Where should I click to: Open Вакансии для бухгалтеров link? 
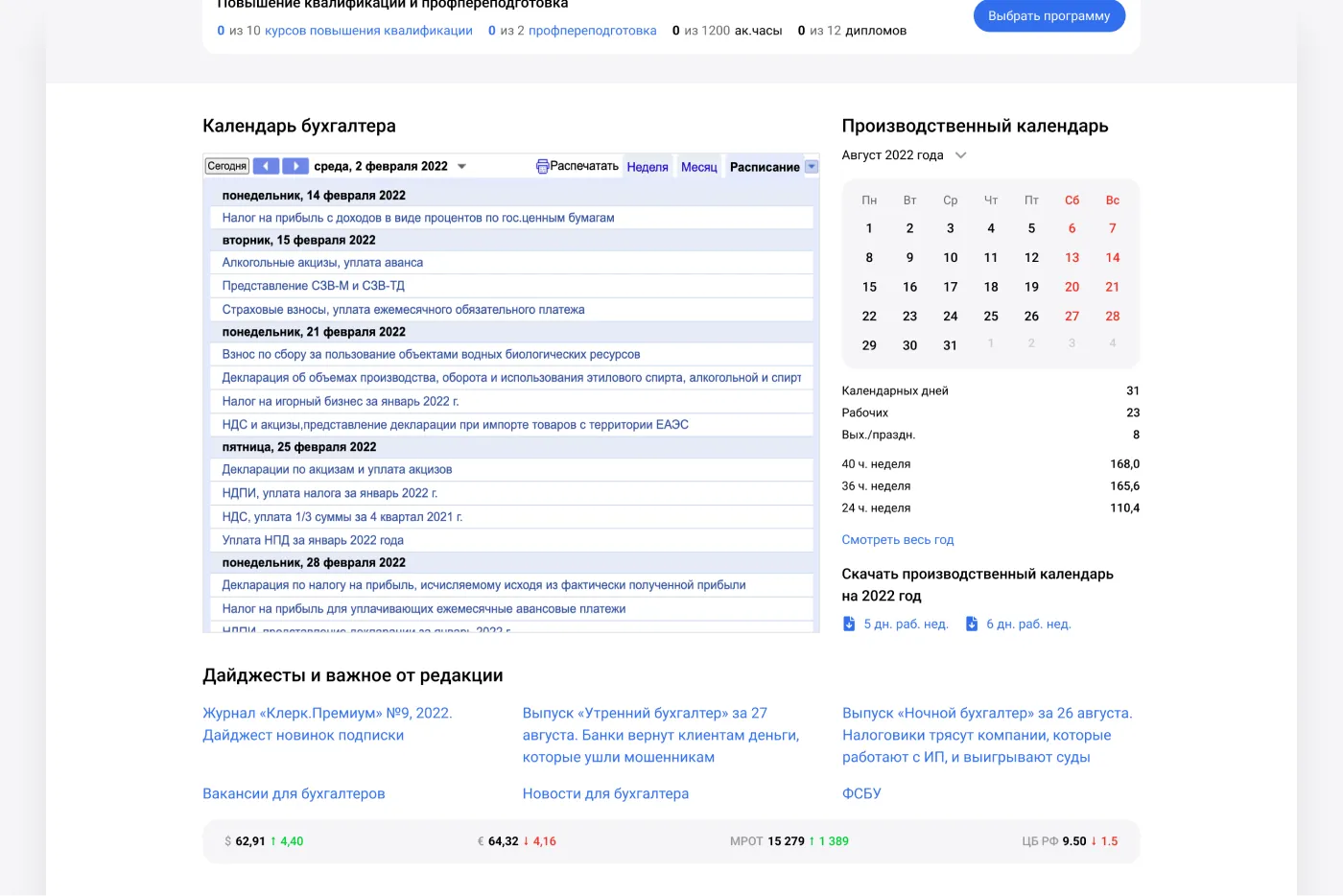pyautogui.click(x=294, y=793)
